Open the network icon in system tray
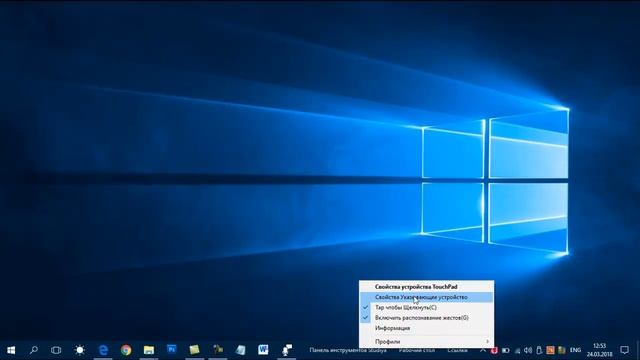The height and width of the screenshot is (360, 640). 517,350
